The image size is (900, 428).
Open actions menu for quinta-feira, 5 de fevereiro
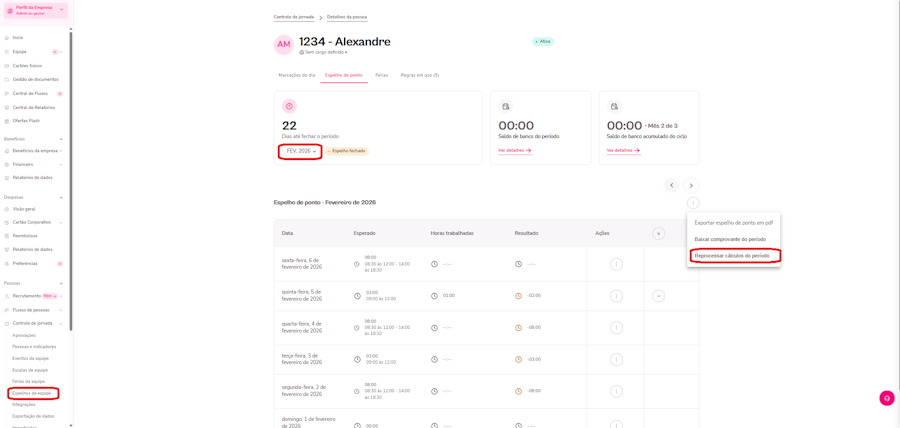(x=616, y=296)
